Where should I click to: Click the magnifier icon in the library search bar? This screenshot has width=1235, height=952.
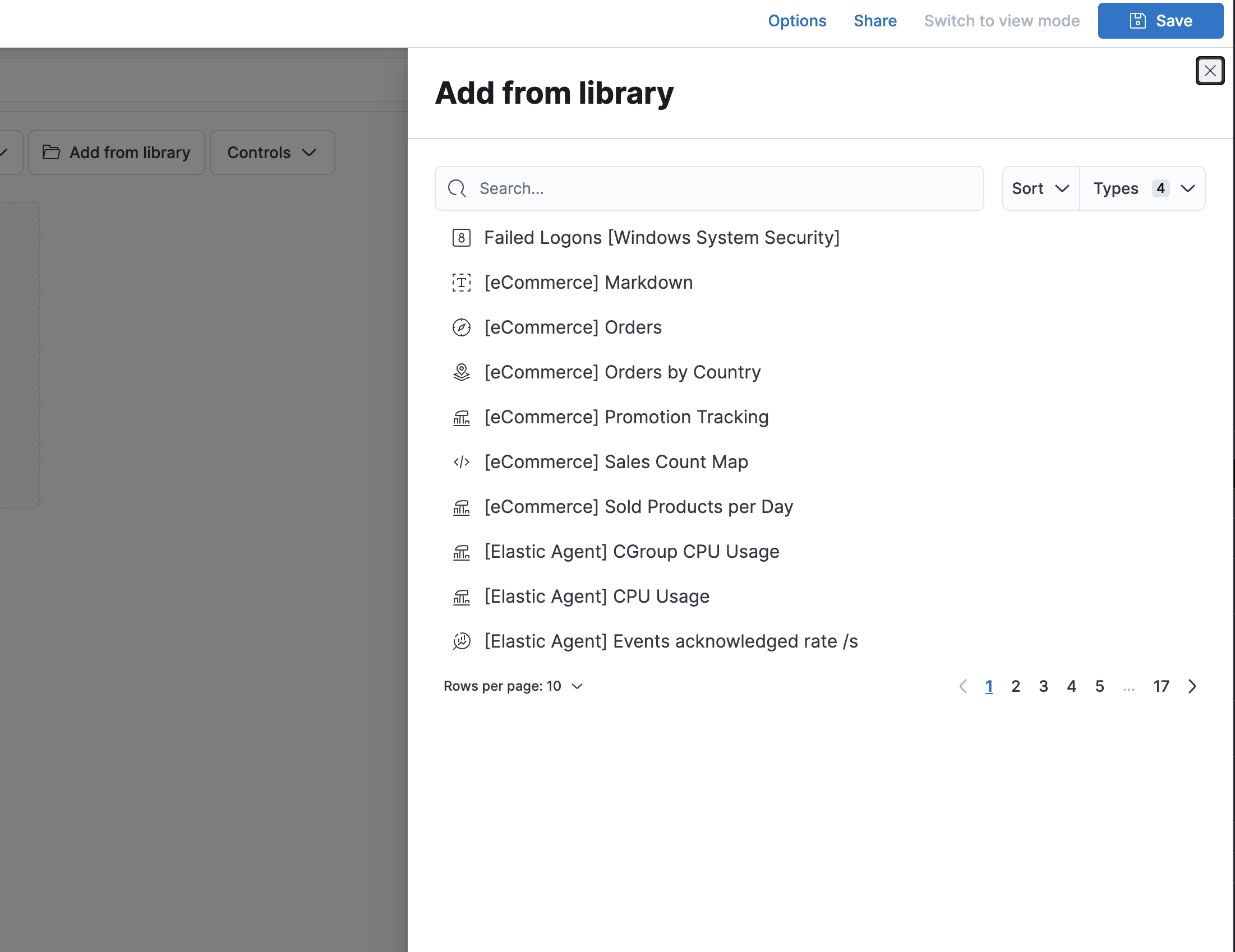point(457,188)
